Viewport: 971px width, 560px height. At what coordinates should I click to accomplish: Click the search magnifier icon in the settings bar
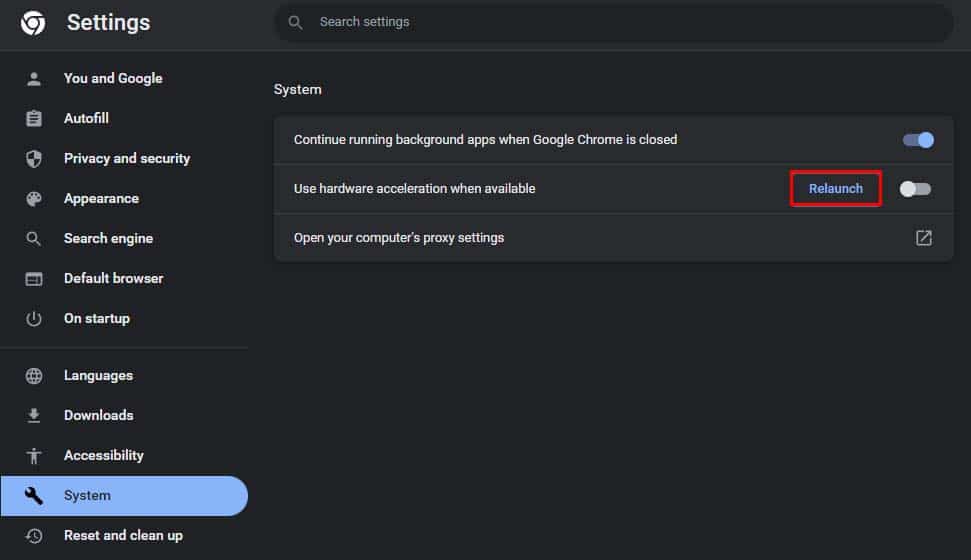point(295,23)
